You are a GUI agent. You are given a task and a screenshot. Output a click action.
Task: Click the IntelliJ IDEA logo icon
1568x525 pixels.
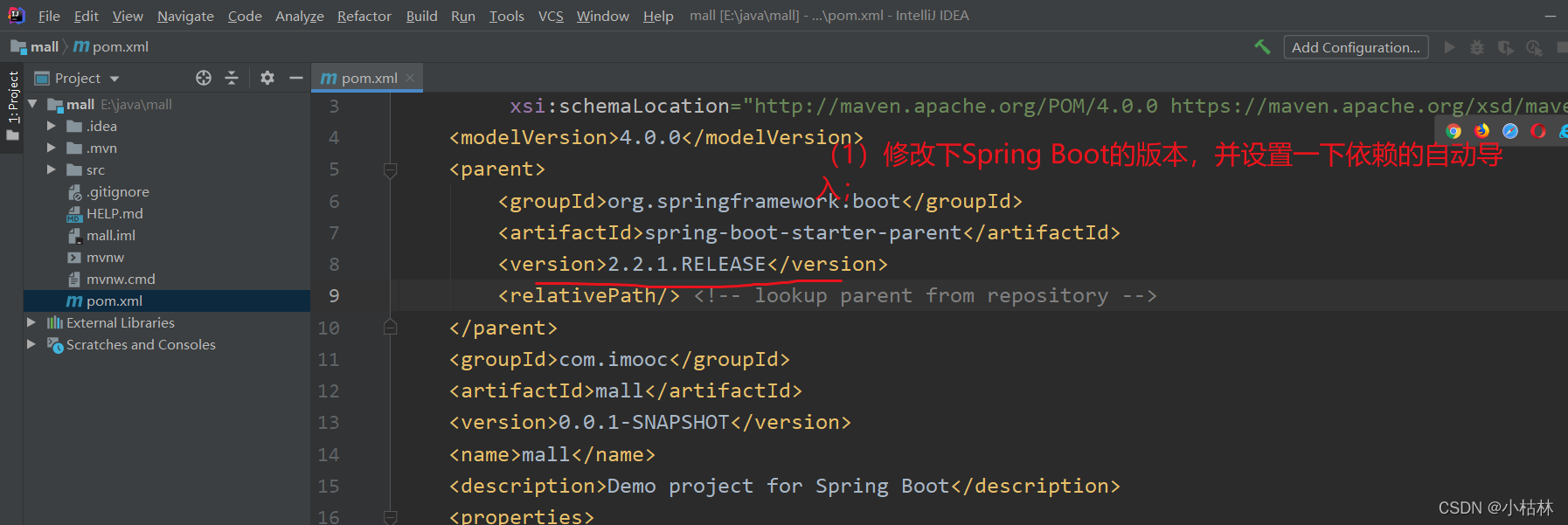pos(16,15)
